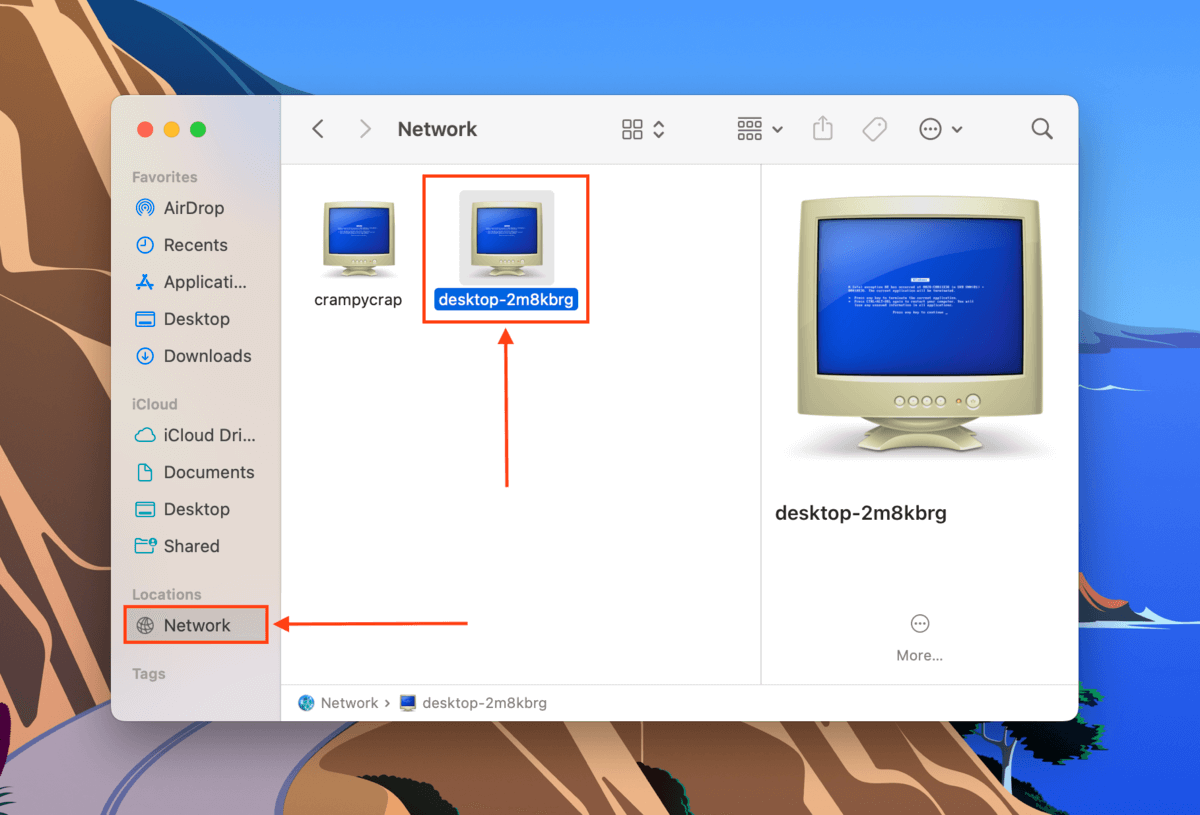Zoom the Finder window with green button

point(198,129)
